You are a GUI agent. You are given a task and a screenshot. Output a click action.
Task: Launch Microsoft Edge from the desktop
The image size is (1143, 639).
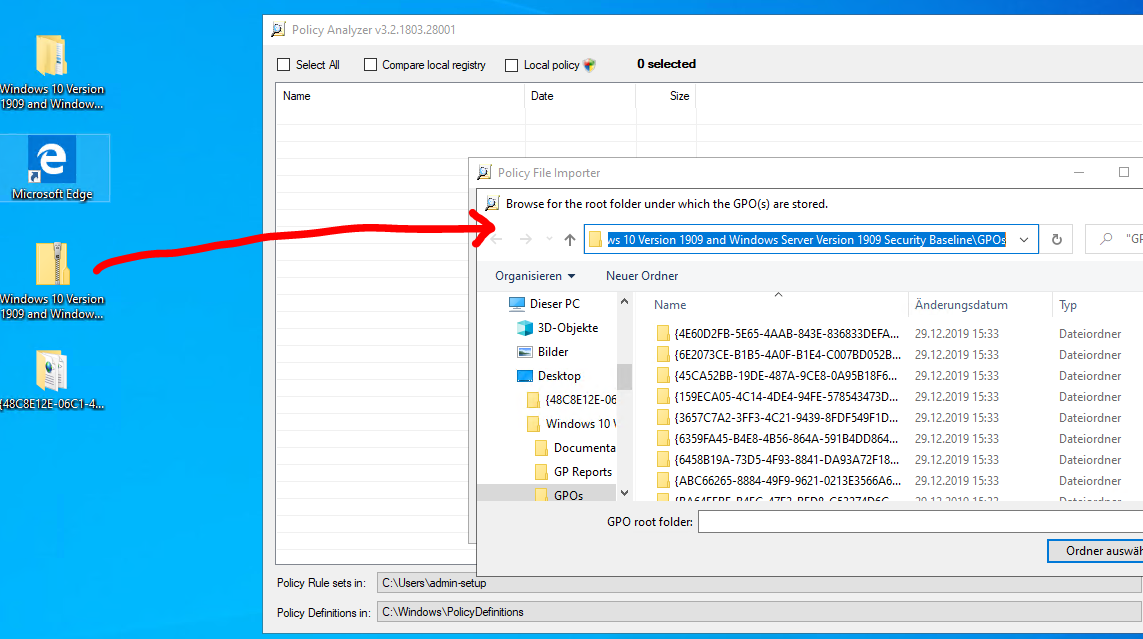(x=52, y=168)
